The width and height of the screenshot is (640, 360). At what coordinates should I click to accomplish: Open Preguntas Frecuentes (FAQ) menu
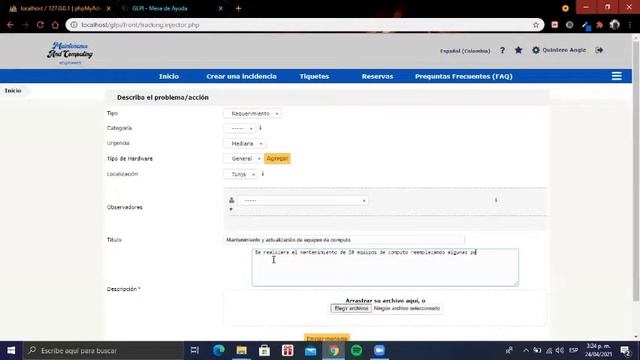[464, 76]
